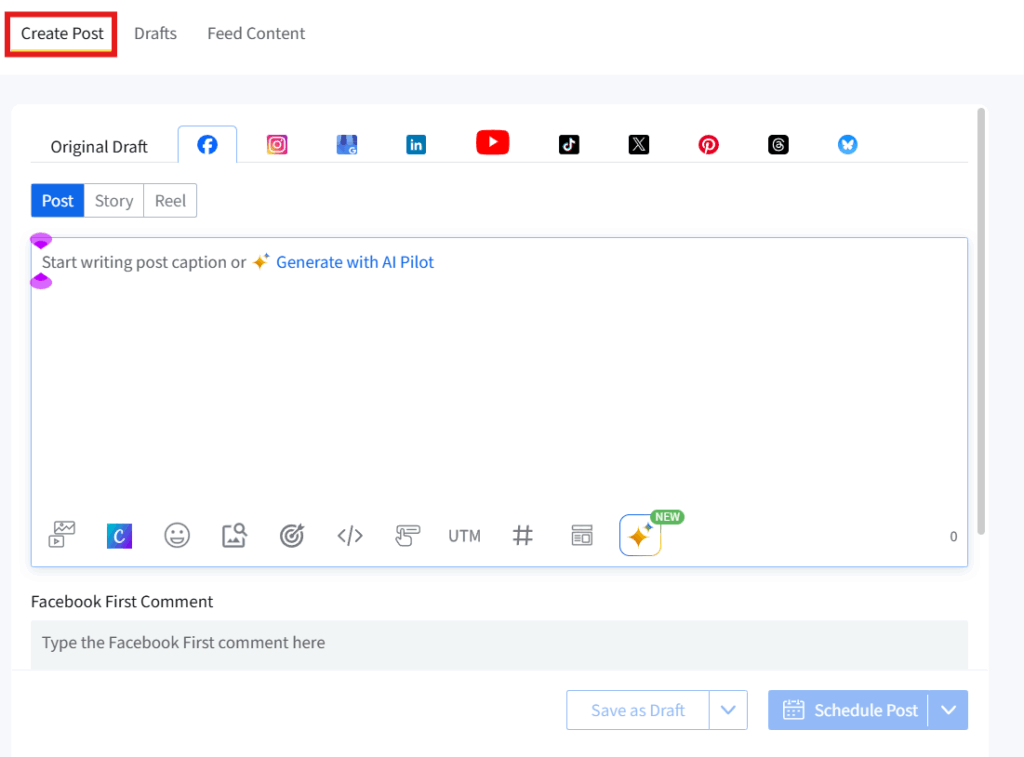
Task: Open the code snippet tool
Action: (x=349, y=535)
